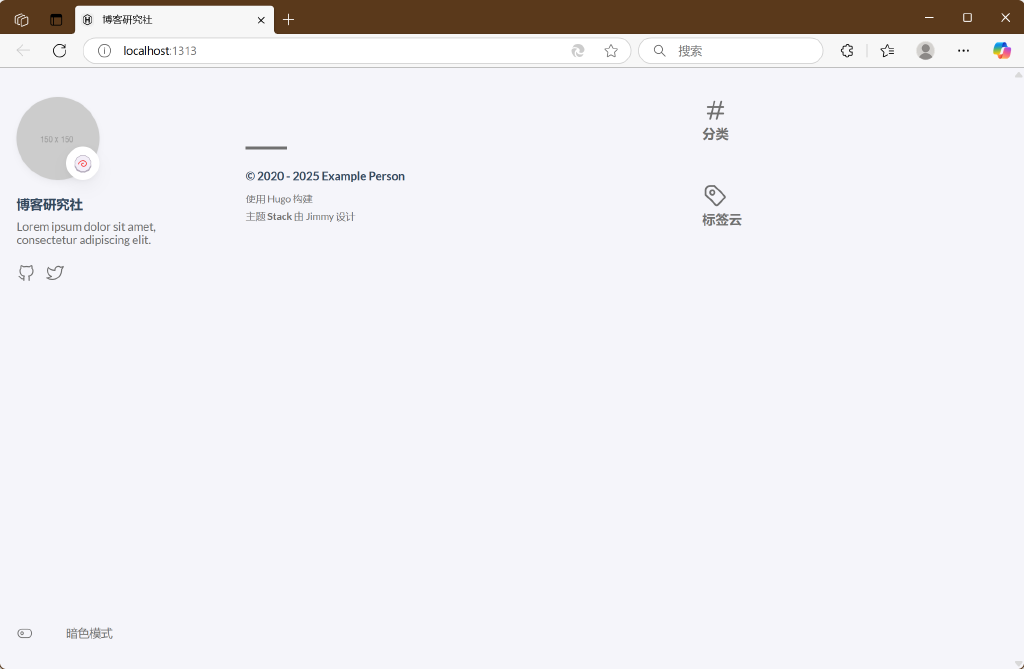Open the browser profile icon
The height and width of the screenshot is (669, 1024).
(925, 50)
